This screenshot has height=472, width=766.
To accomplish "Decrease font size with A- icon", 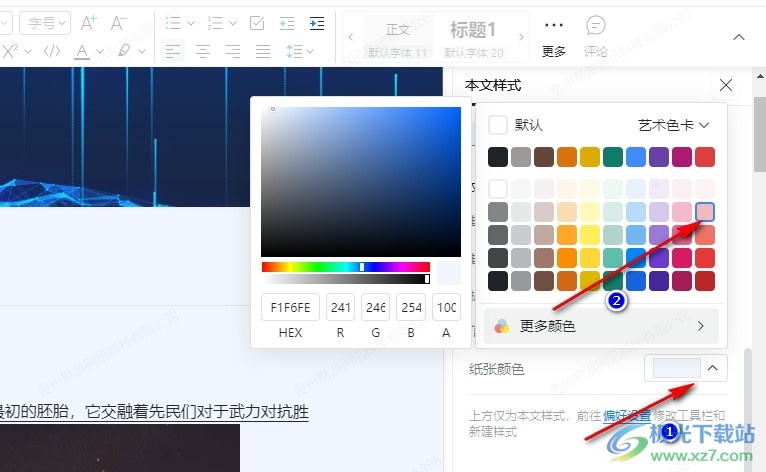I will 118,23.
